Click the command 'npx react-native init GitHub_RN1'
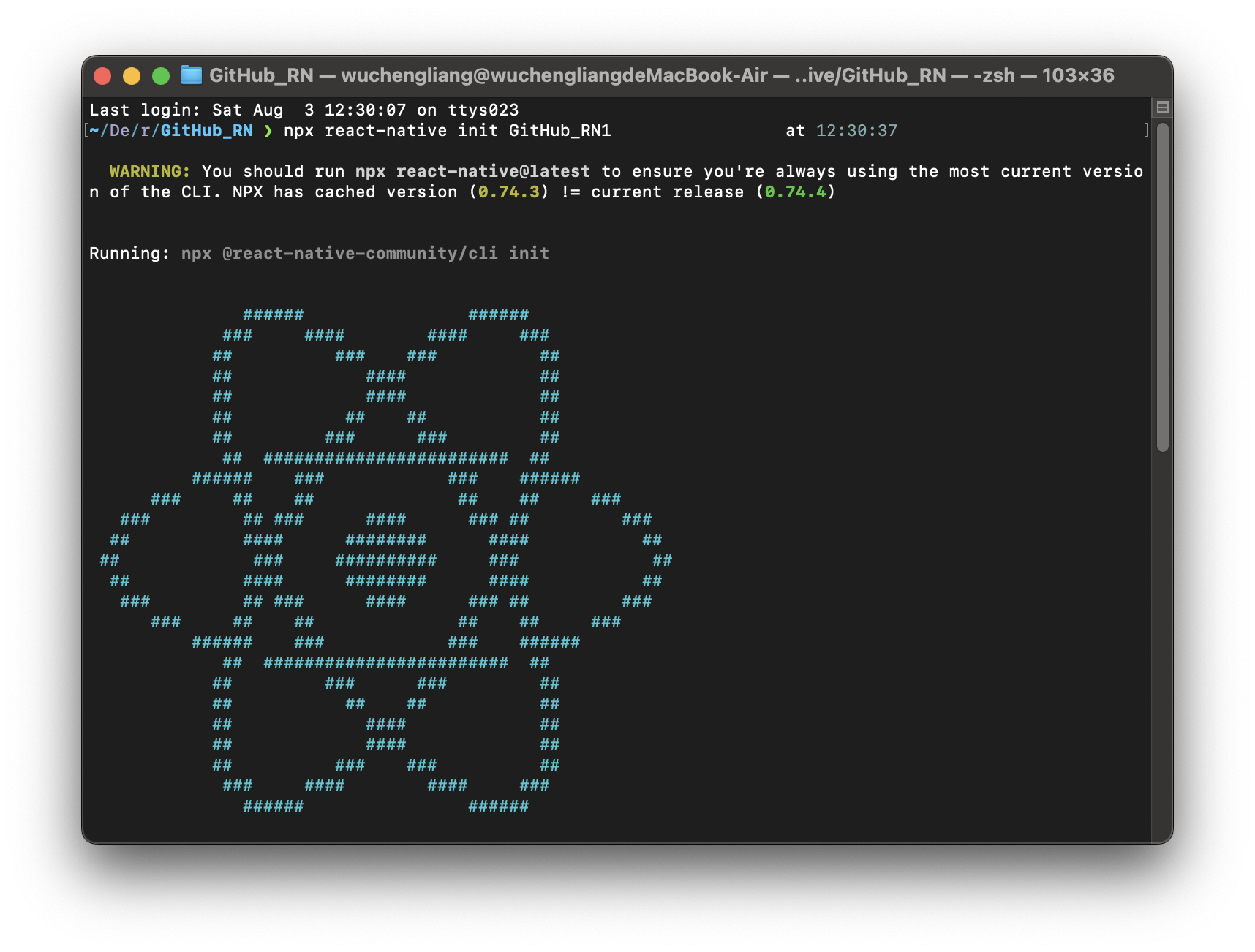 point(447,130)
